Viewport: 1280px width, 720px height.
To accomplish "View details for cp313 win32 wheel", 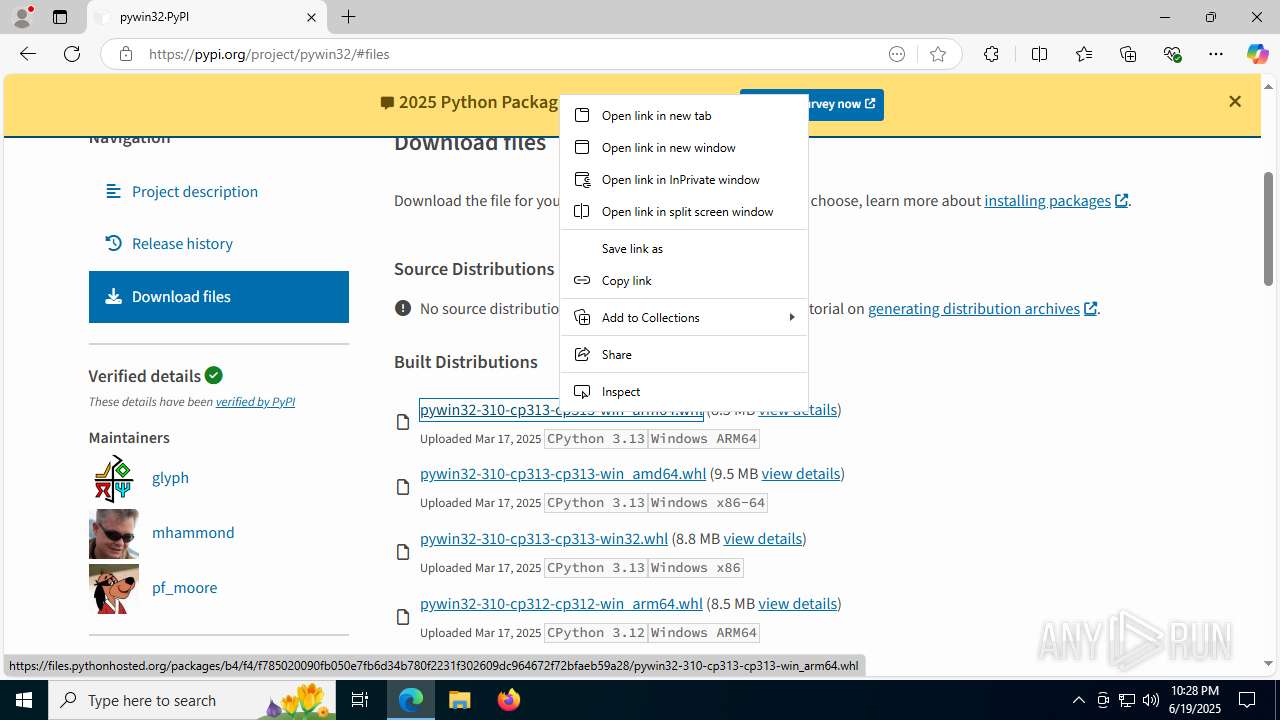I will [x=763, y=538].
